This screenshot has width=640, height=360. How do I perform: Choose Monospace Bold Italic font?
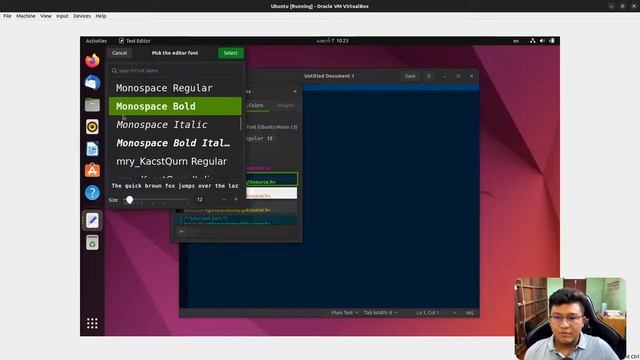coord(175,143)
